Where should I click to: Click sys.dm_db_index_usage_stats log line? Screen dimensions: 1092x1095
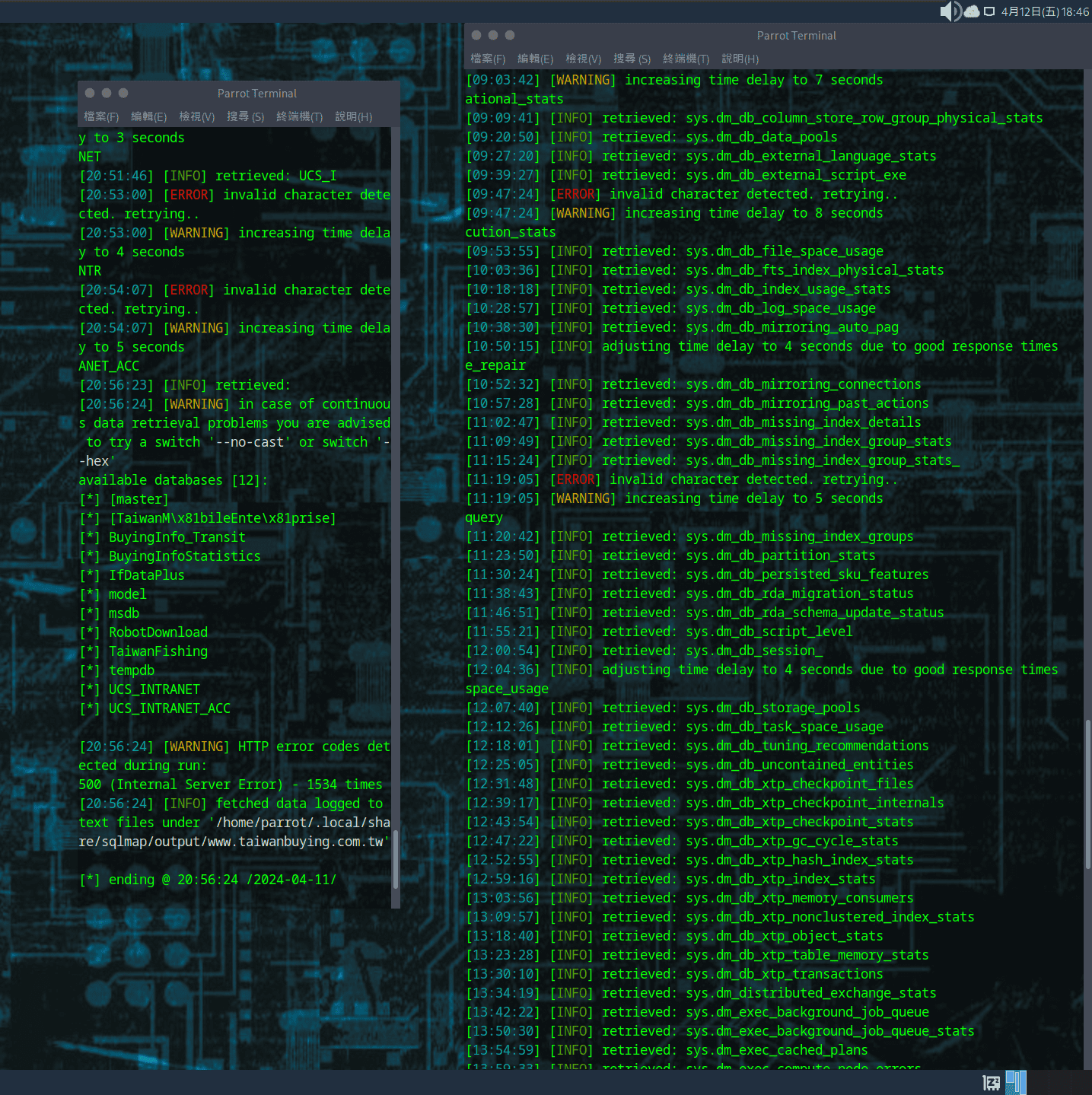(x=678, y=289)
